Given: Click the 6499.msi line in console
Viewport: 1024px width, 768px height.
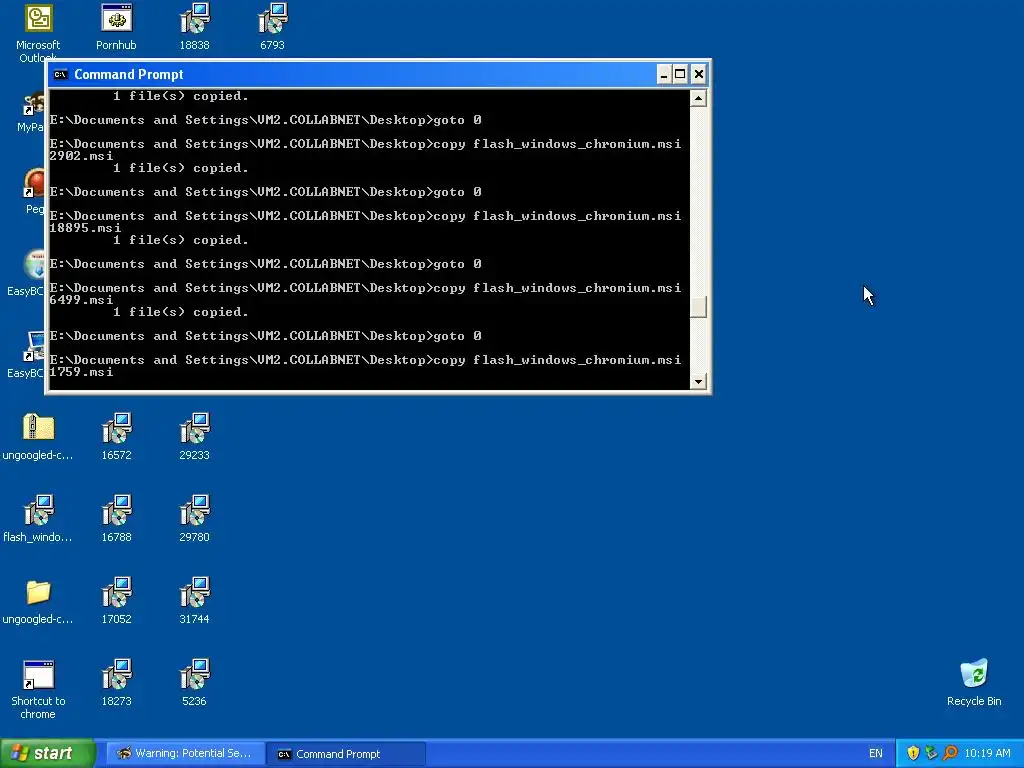Looking at the screenshot, I should (81, 300).
